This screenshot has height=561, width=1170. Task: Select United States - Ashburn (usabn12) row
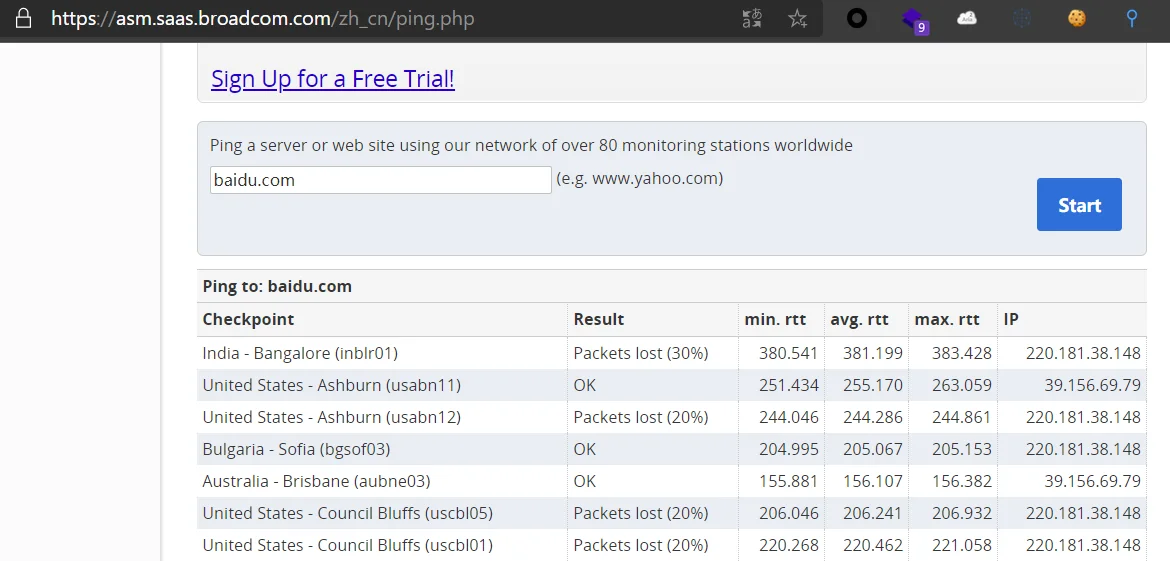[x=331, y=418]
